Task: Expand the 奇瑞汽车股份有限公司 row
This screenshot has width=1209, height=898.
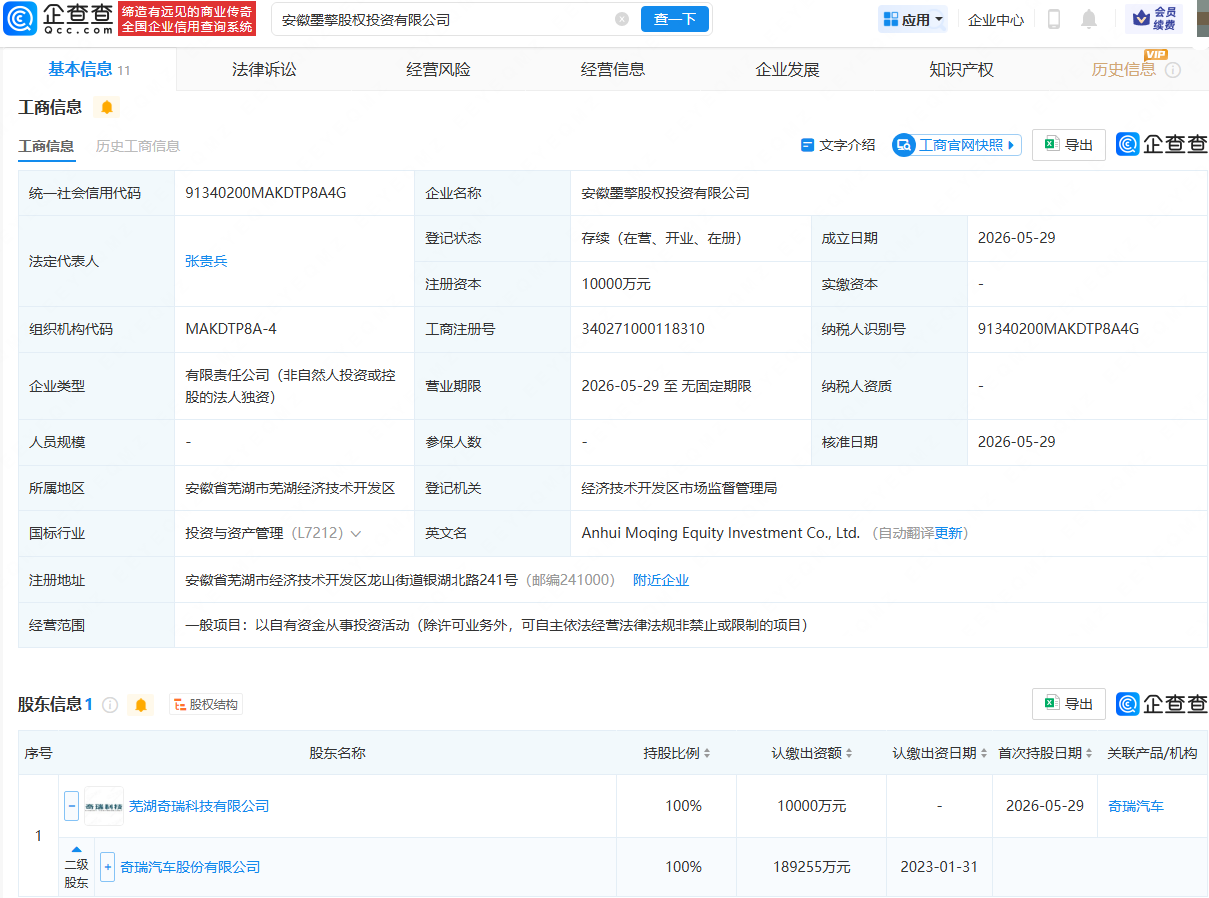Action: coord(107,867)
